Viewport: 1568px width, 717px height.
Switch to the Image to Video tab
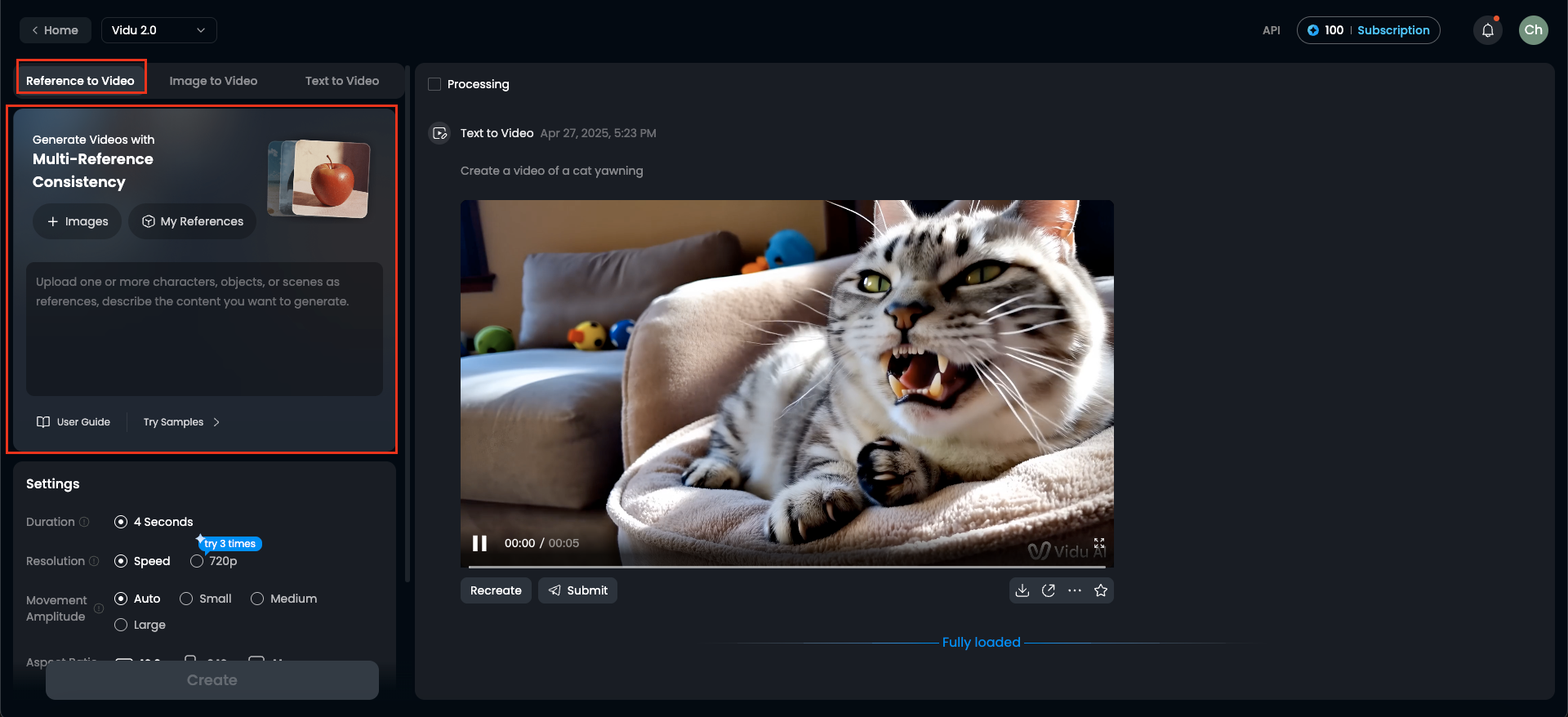point(213,81)
